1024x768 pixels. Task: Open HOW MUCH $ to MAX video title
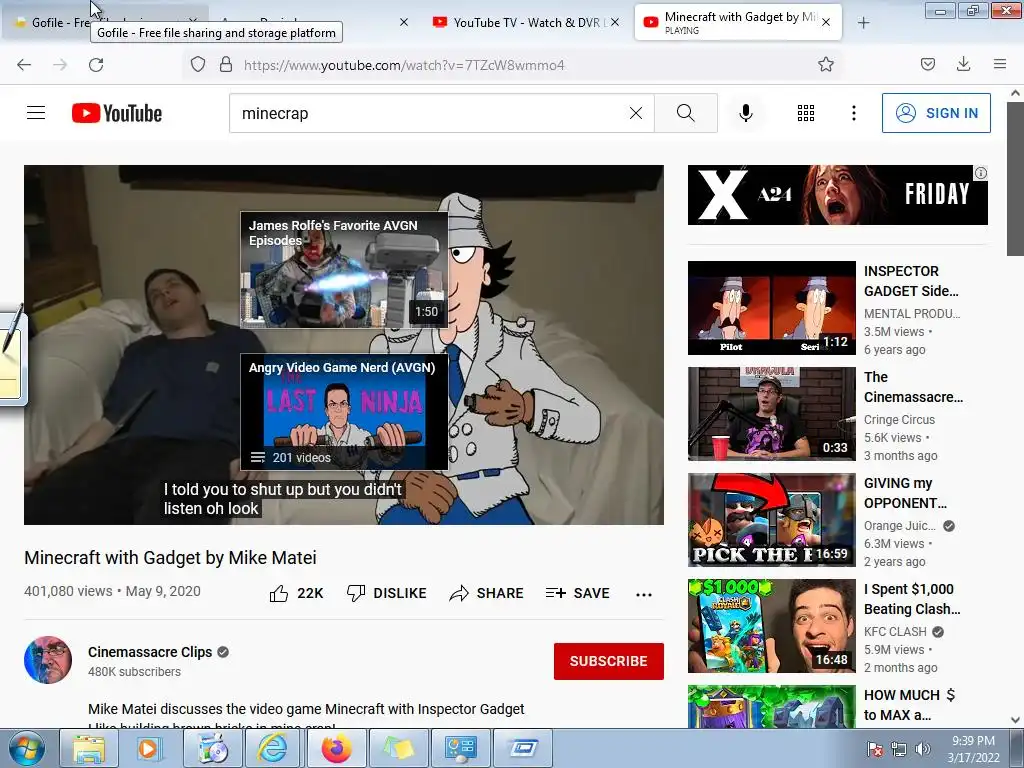click(909, 705)
